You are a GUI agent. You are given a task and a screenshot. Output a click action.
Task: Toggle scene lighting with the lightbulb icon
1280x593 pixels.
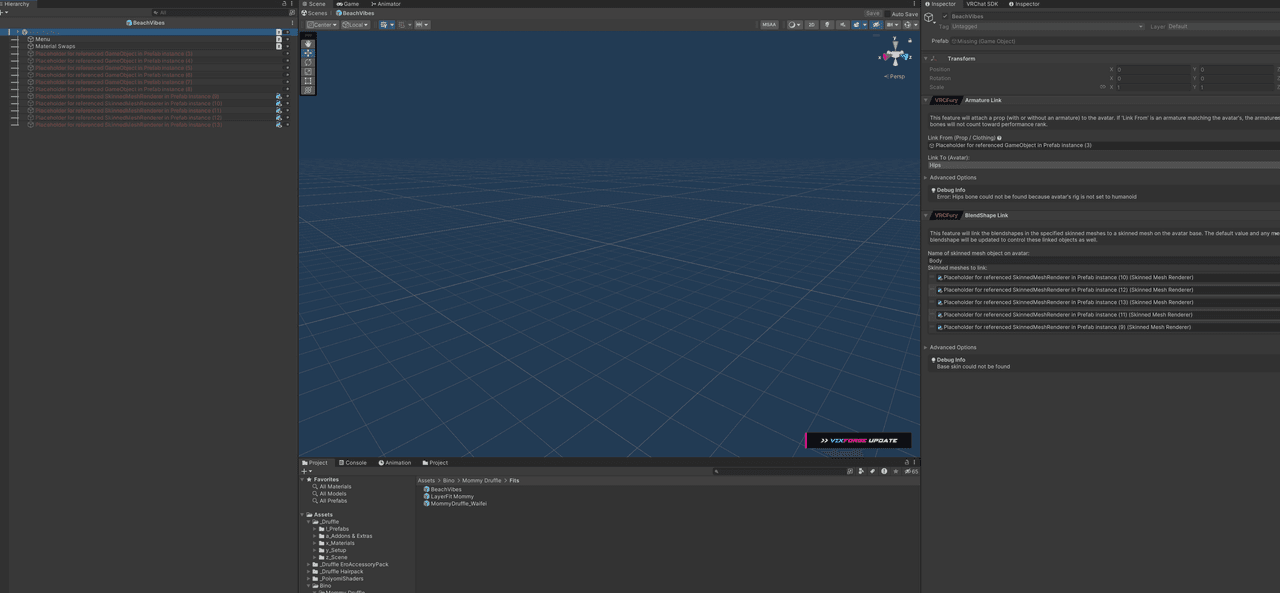(x=827, y=24)
